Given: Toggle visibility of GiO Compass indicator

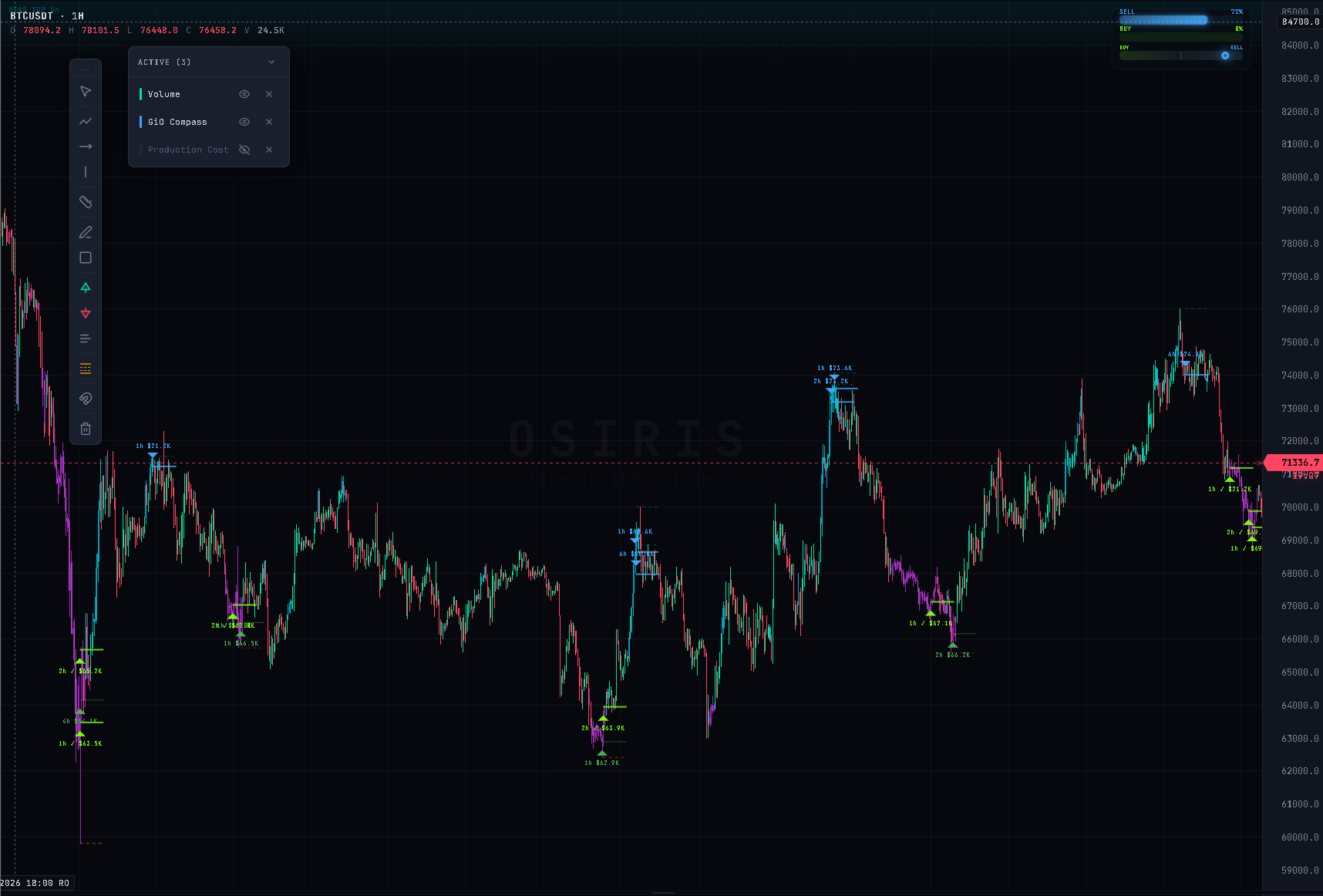Looking at the screenshot, I should coord(244,121).
